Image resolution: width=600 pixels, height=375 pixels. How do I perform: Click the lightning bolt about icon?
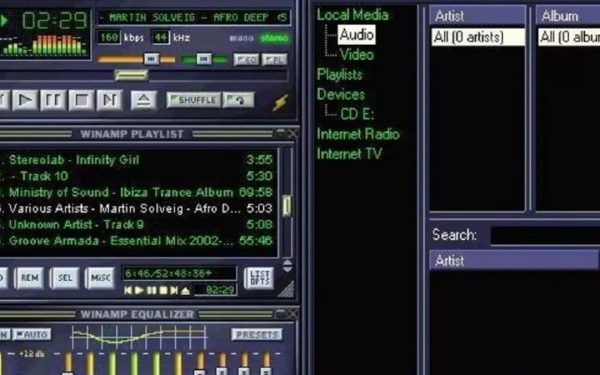pos(280,103)
